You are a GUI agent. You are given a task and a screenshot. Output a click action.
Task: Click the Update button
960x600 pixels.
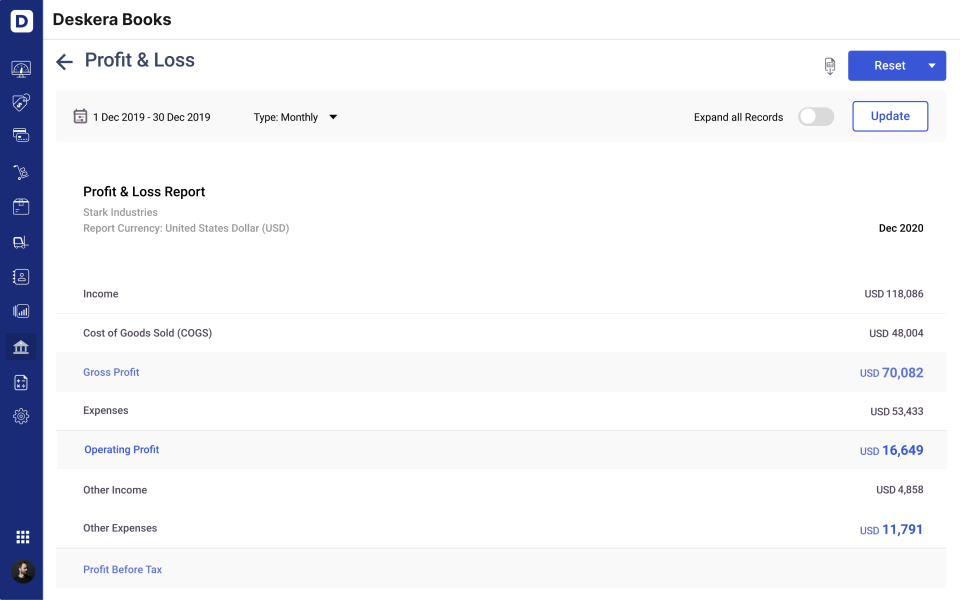click(x=890, y=116)
